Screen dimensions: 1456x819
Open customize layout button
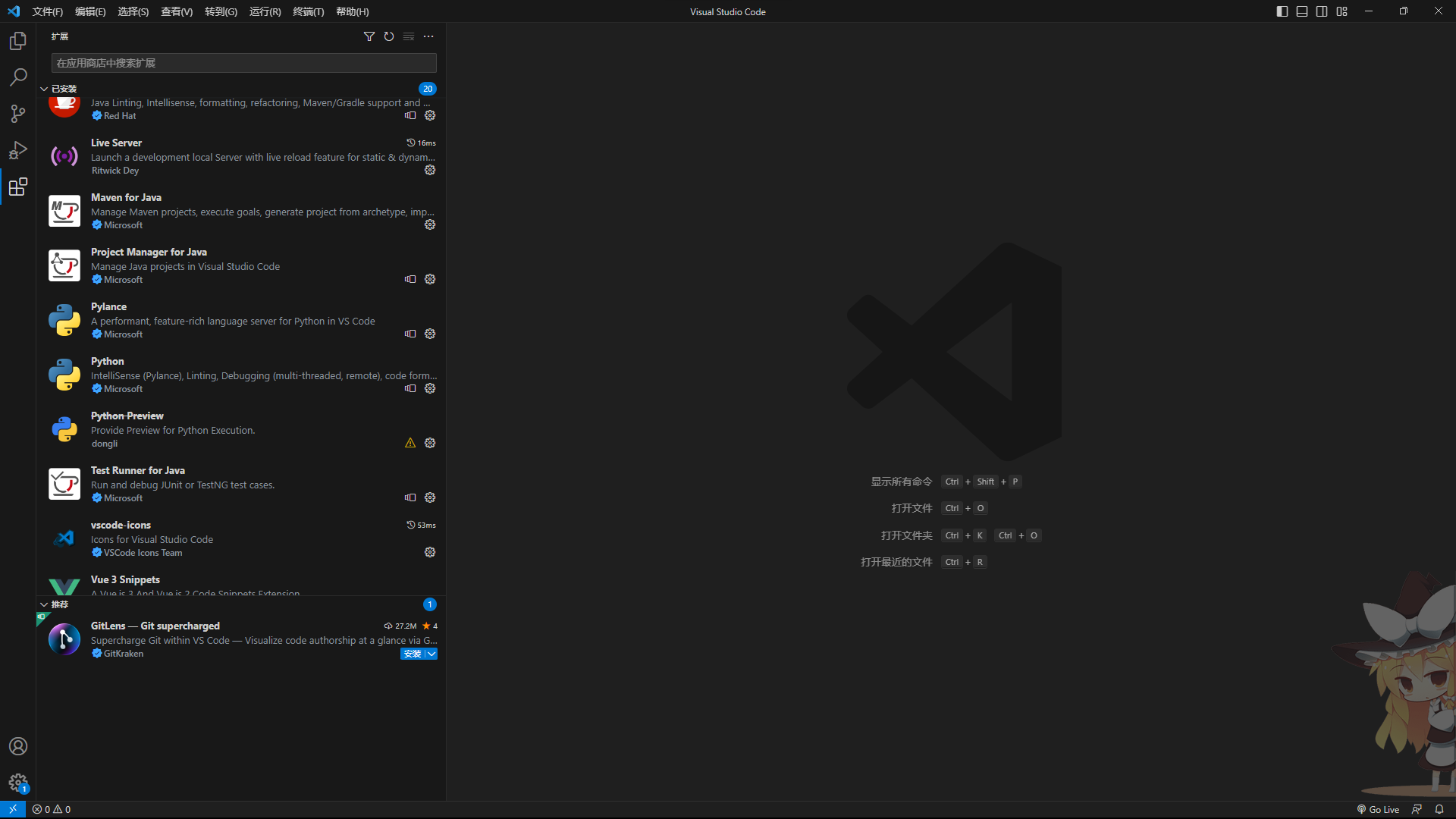[x=1342, y=11]
